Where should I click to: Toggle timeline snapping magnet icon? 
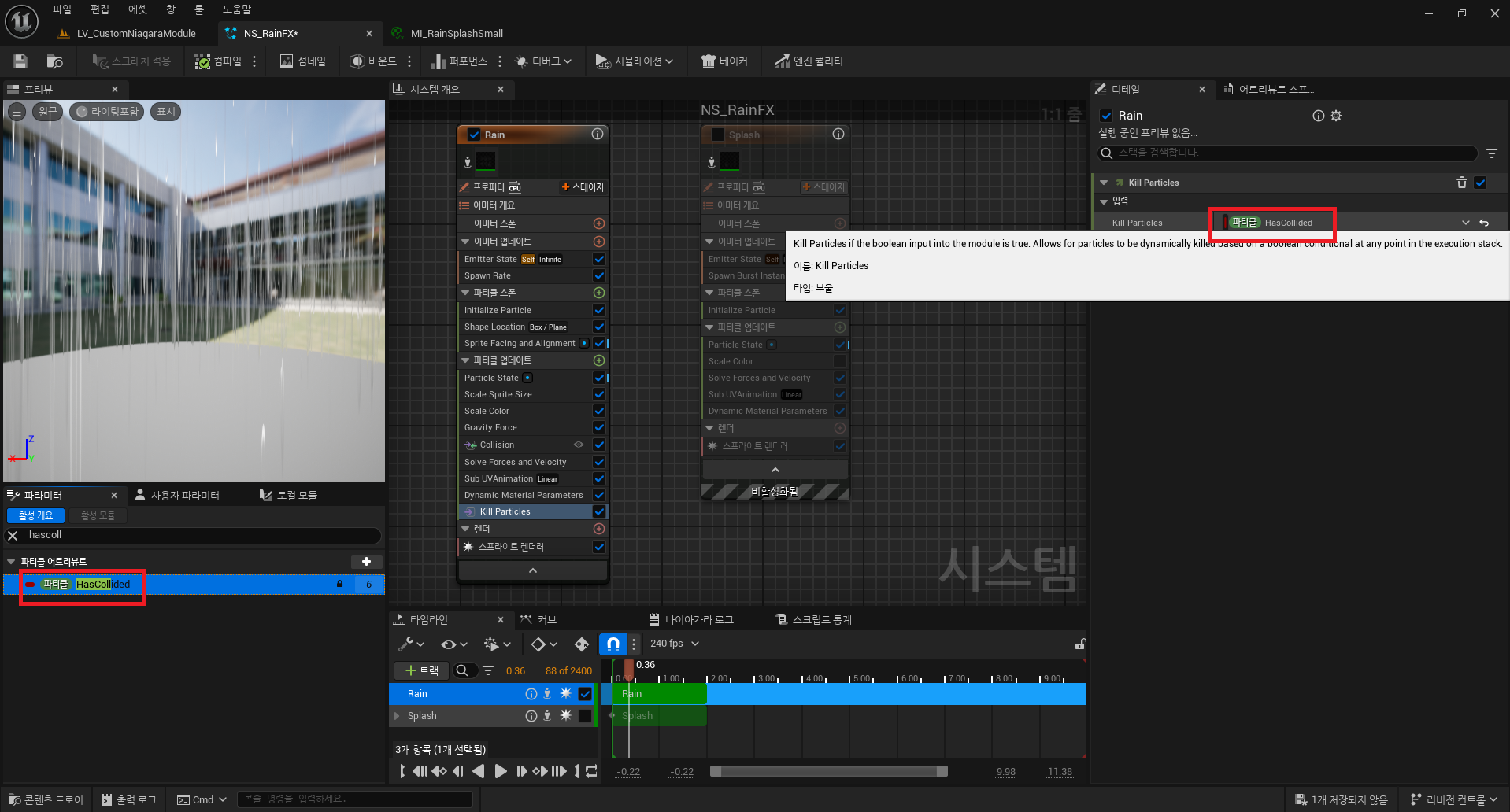613,644
